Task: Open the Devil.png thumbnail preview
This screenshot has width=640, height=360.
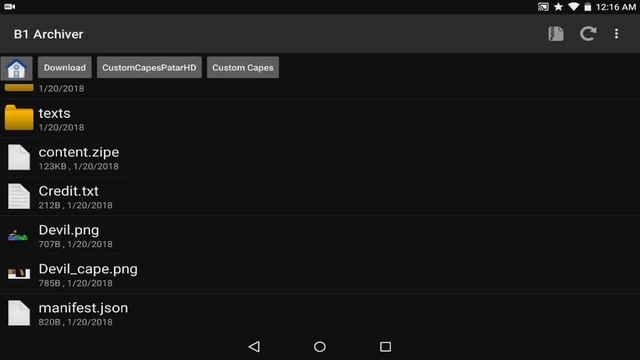Action: [x=18, y=236]
